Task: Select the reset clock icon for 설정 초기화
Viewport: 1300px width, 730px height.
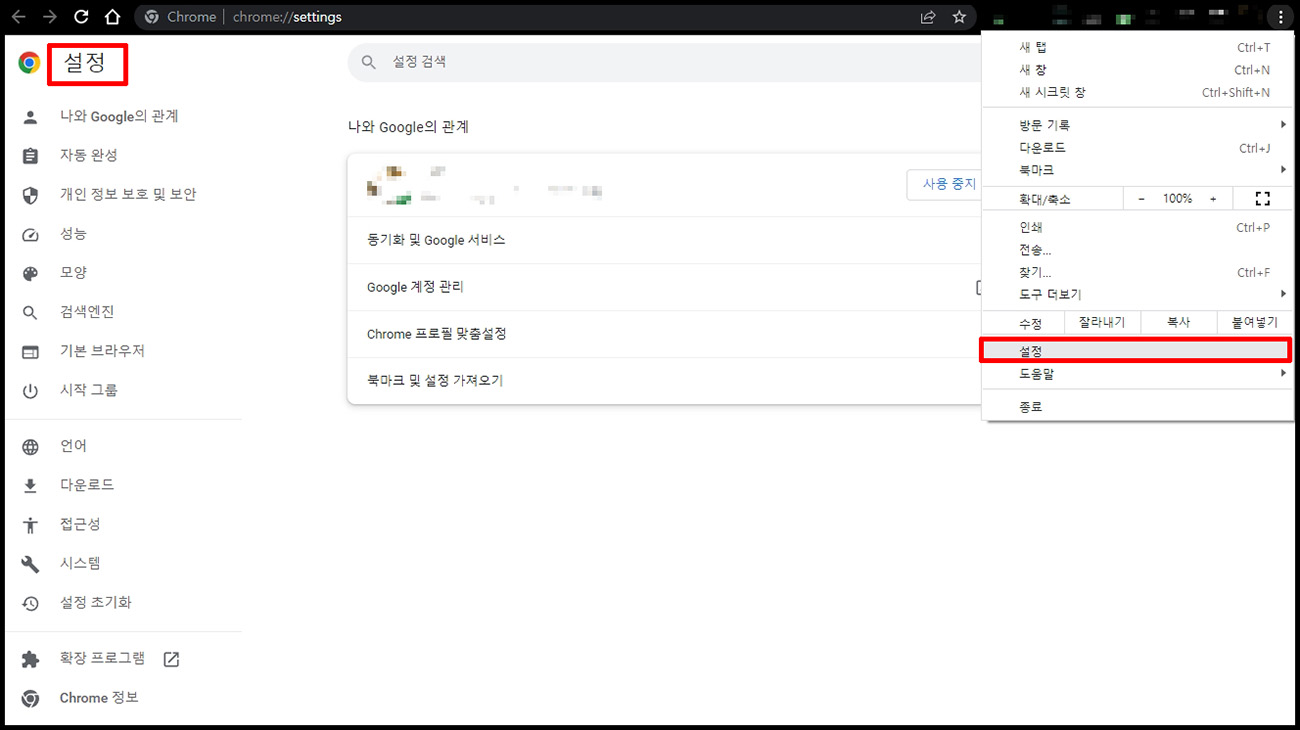Action: pos(30,603)
